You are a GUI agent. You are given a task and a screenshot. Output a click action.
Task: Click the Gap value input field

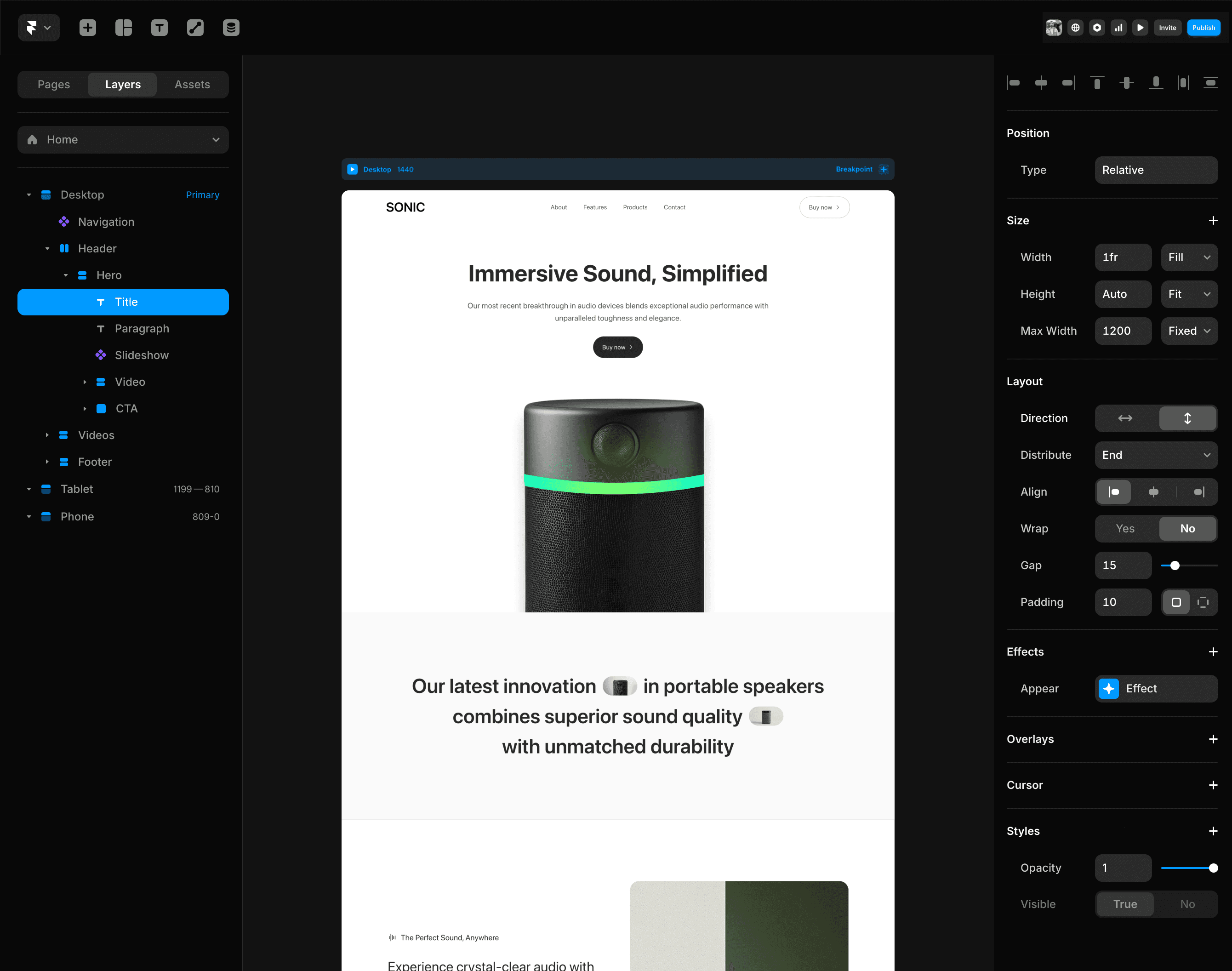tap(1122, 565)
